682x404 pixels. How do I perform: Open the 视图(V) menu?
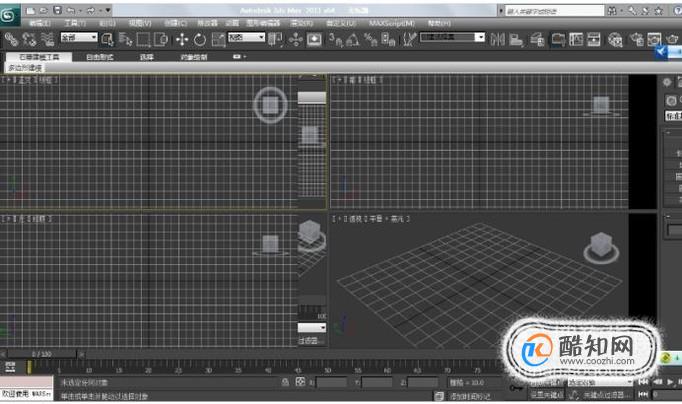coord(140,23)
